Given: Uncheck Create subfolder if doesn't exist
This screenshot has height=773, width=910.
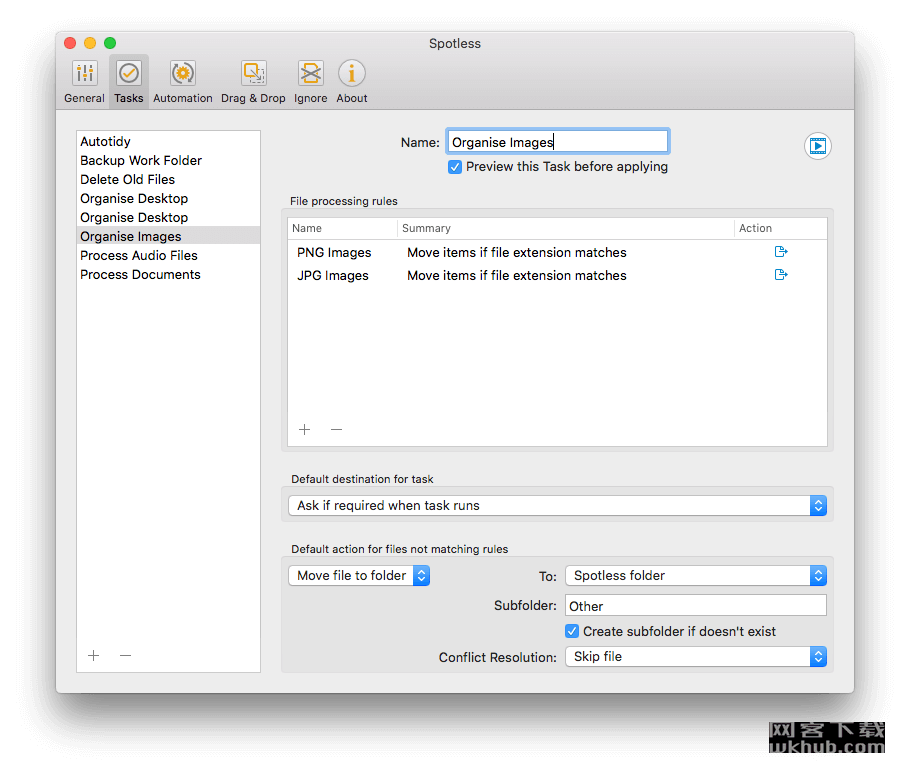Looking at the screenshot, I should pos(572,631).
